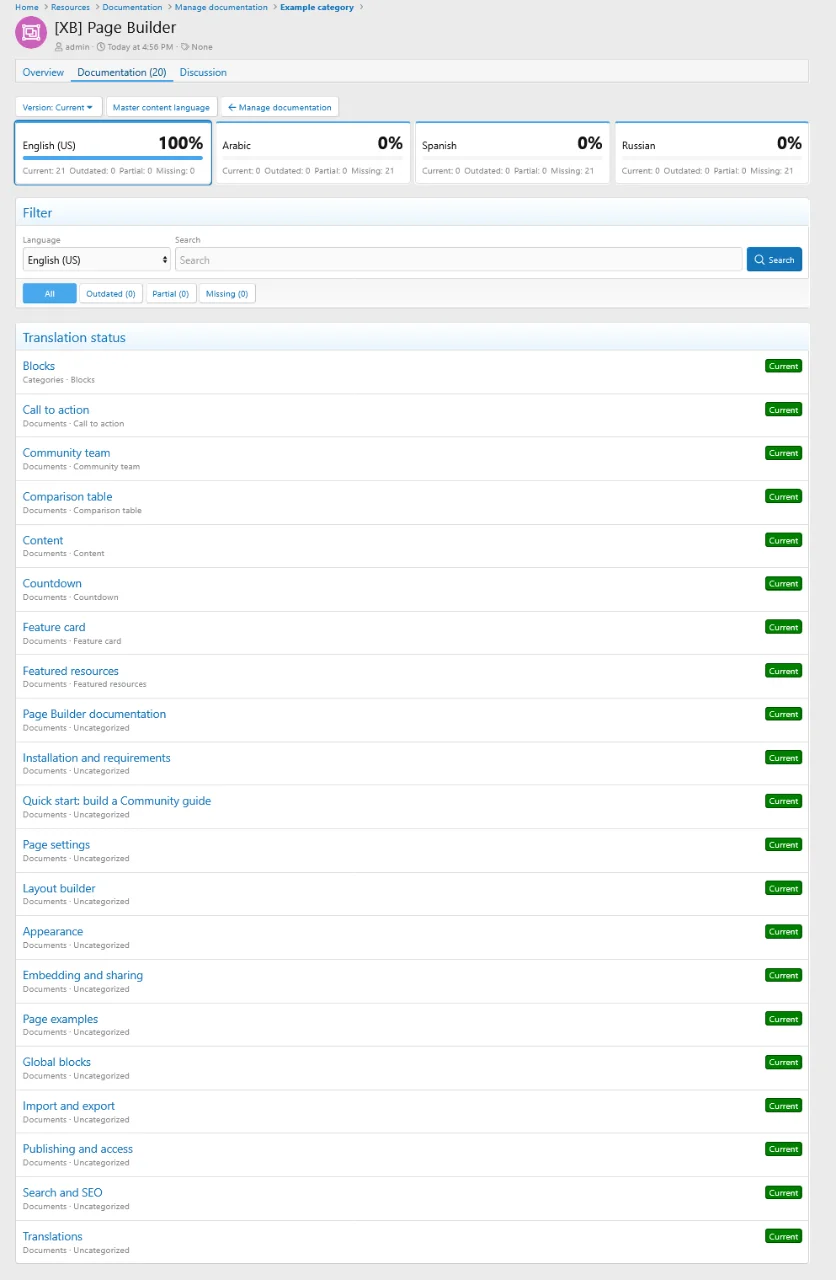Switch to the Overview tab
The image size is (836, 1280).
click(43, 72)
